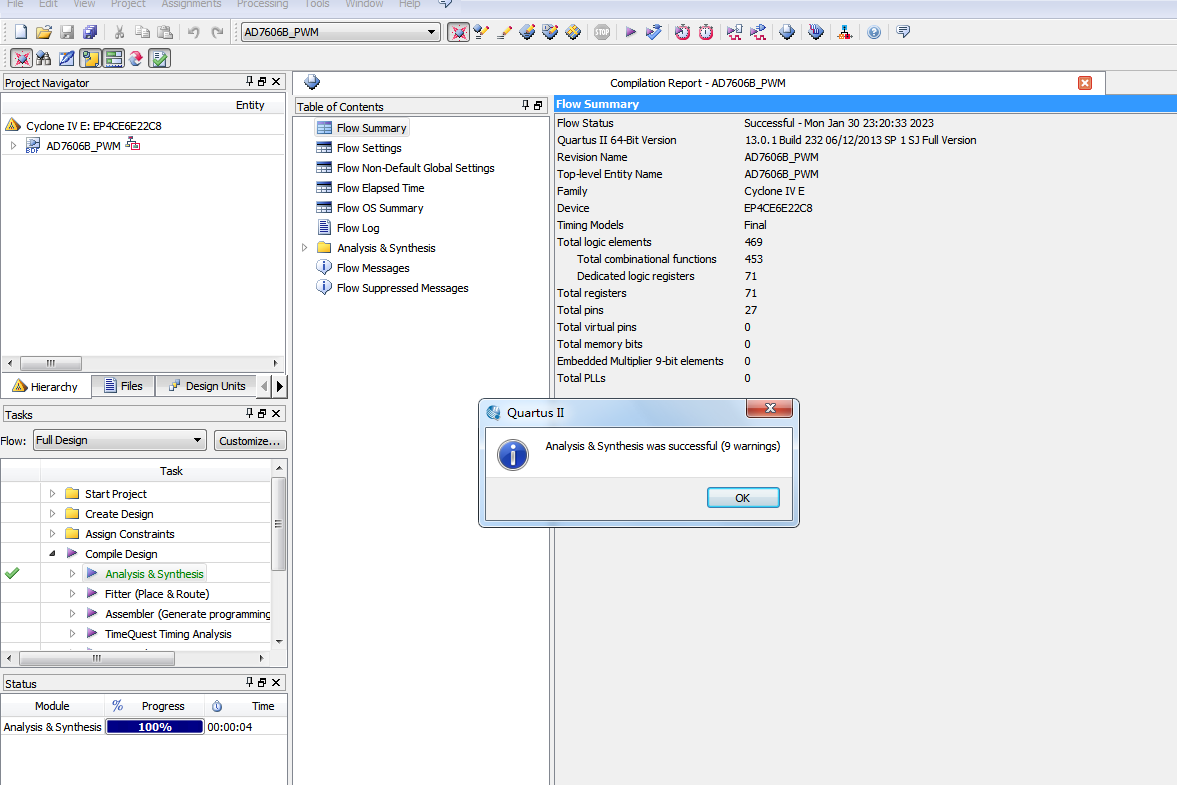This screenshot has height=785, width=1177.
Task: Open the Flow Full Design dropdown
Action: (x=197, y=440)
